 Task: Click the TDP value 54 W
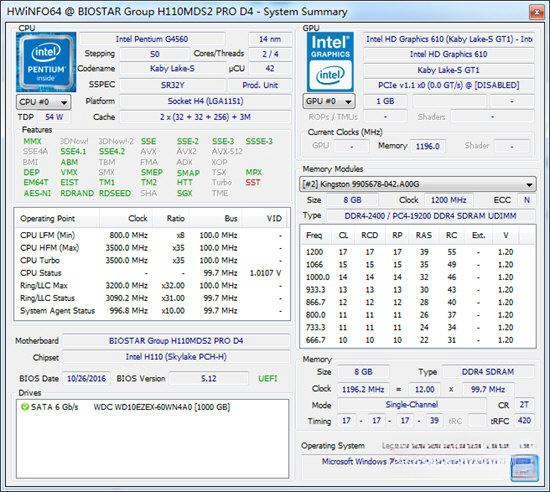tap(54, 117)
